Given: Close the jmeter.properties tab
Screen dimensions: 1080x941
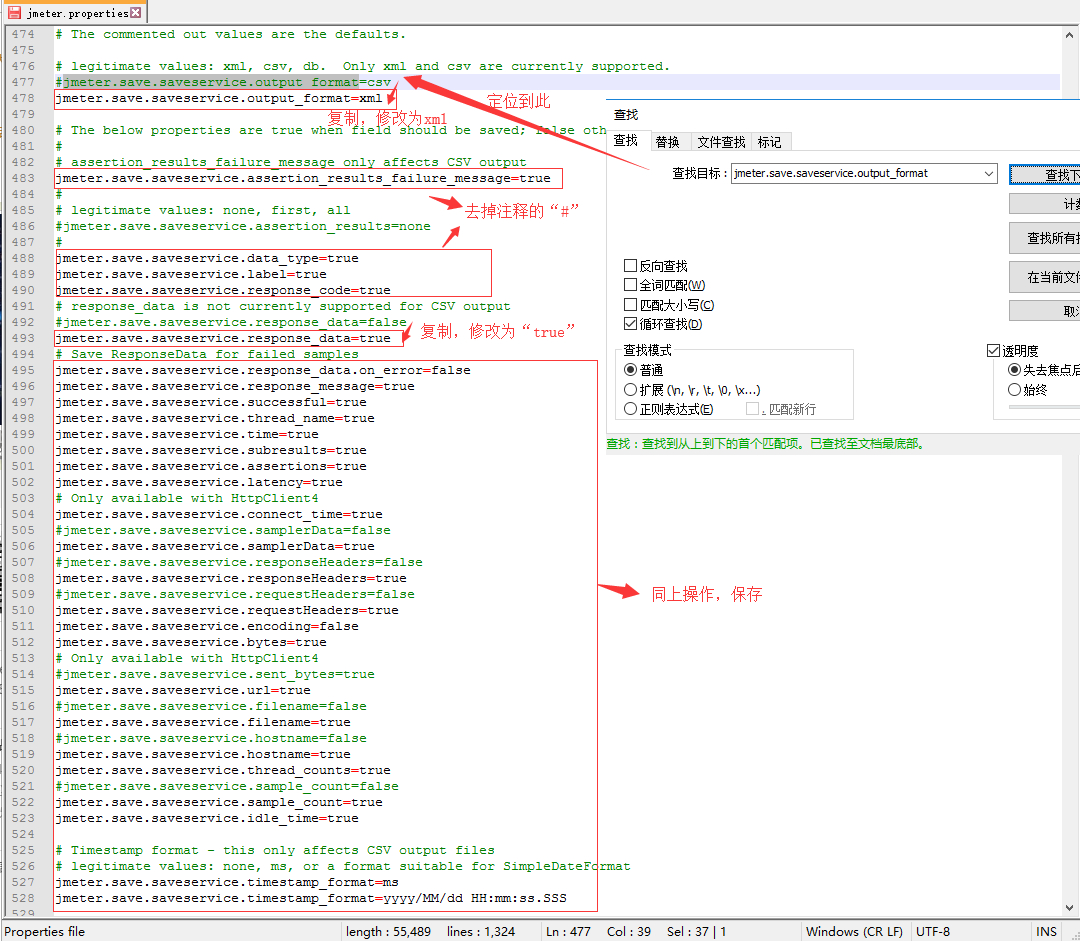Looking at the screenshot, I should 136,12.
